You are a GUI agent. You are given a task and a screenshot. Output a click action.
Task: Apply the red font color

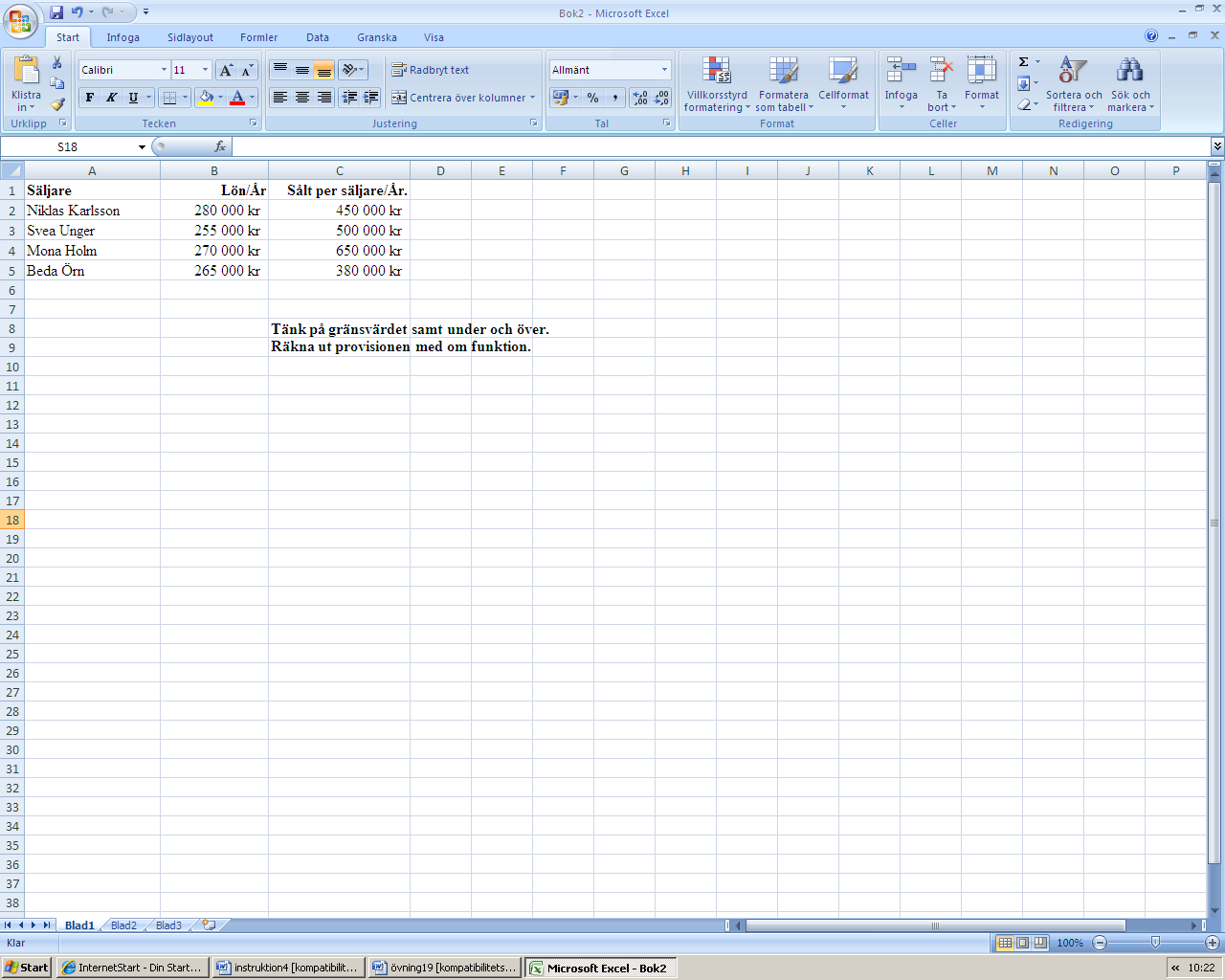tap(237, 98)
